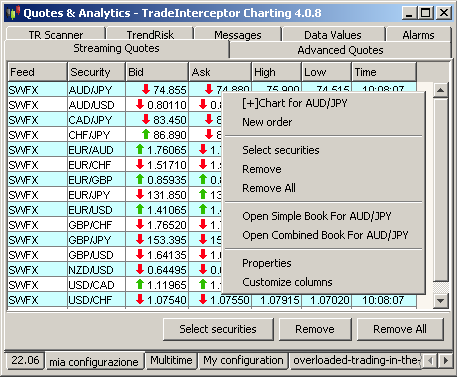This screenshot has height=377, width=457.
Task: Click green up arrow in CHF/JPY bid cell
Action: (146, 134)
